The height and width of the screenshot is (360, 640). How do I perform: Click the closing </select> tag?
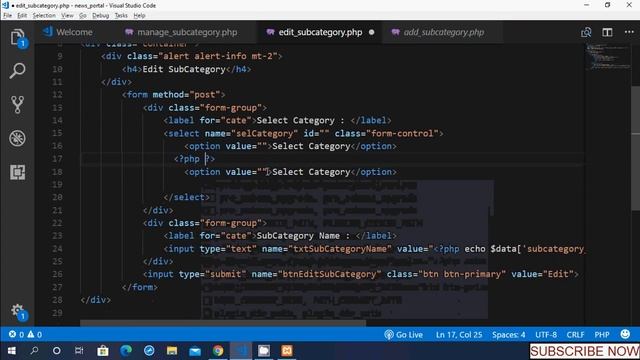point(187,197)
